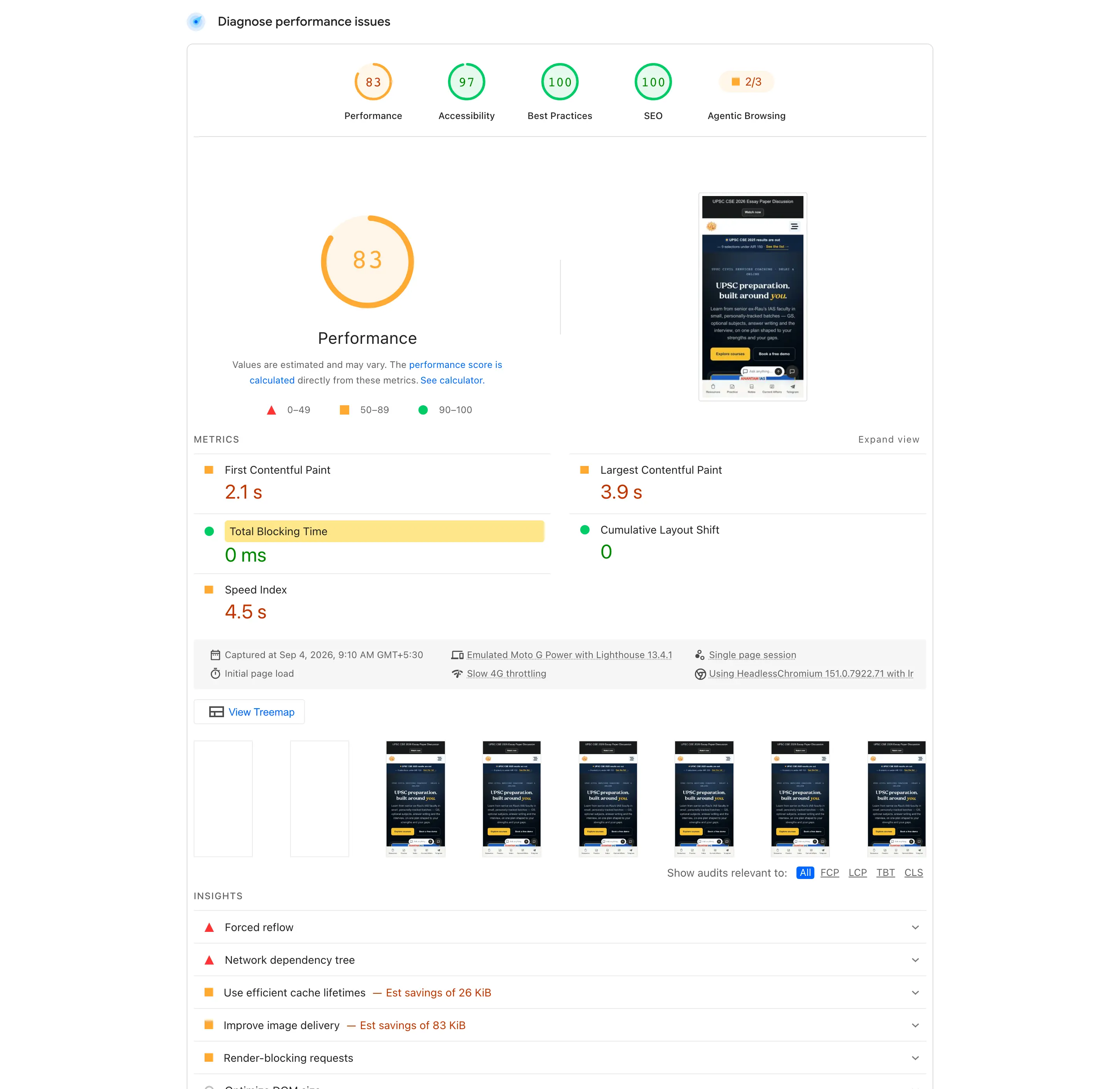Click the signal icon beside Slow 4G throttling
The width and height of the screenshot is (1120, 1089).
tap(457, 674)
